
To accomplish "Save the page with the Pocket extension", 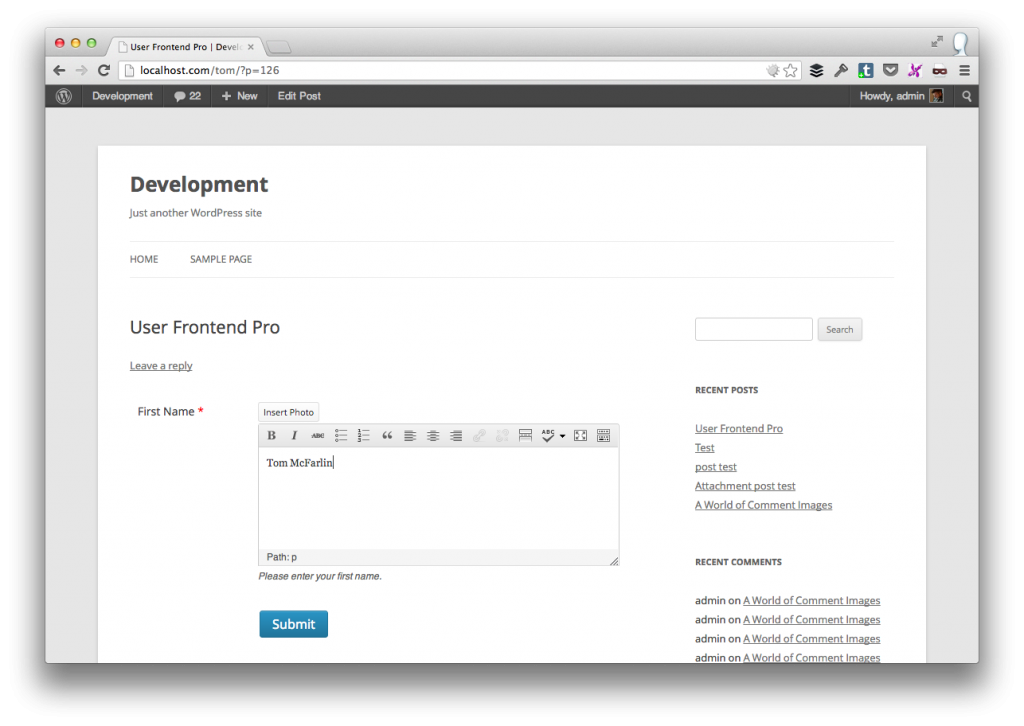I will click(890, 71).
